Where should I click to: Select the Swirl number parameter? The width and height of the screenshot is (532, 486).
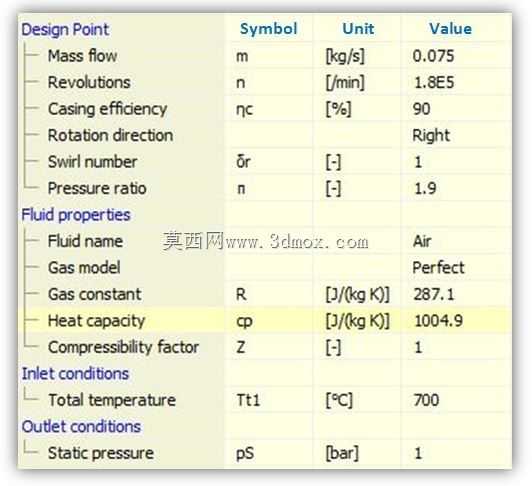point(93,162)
